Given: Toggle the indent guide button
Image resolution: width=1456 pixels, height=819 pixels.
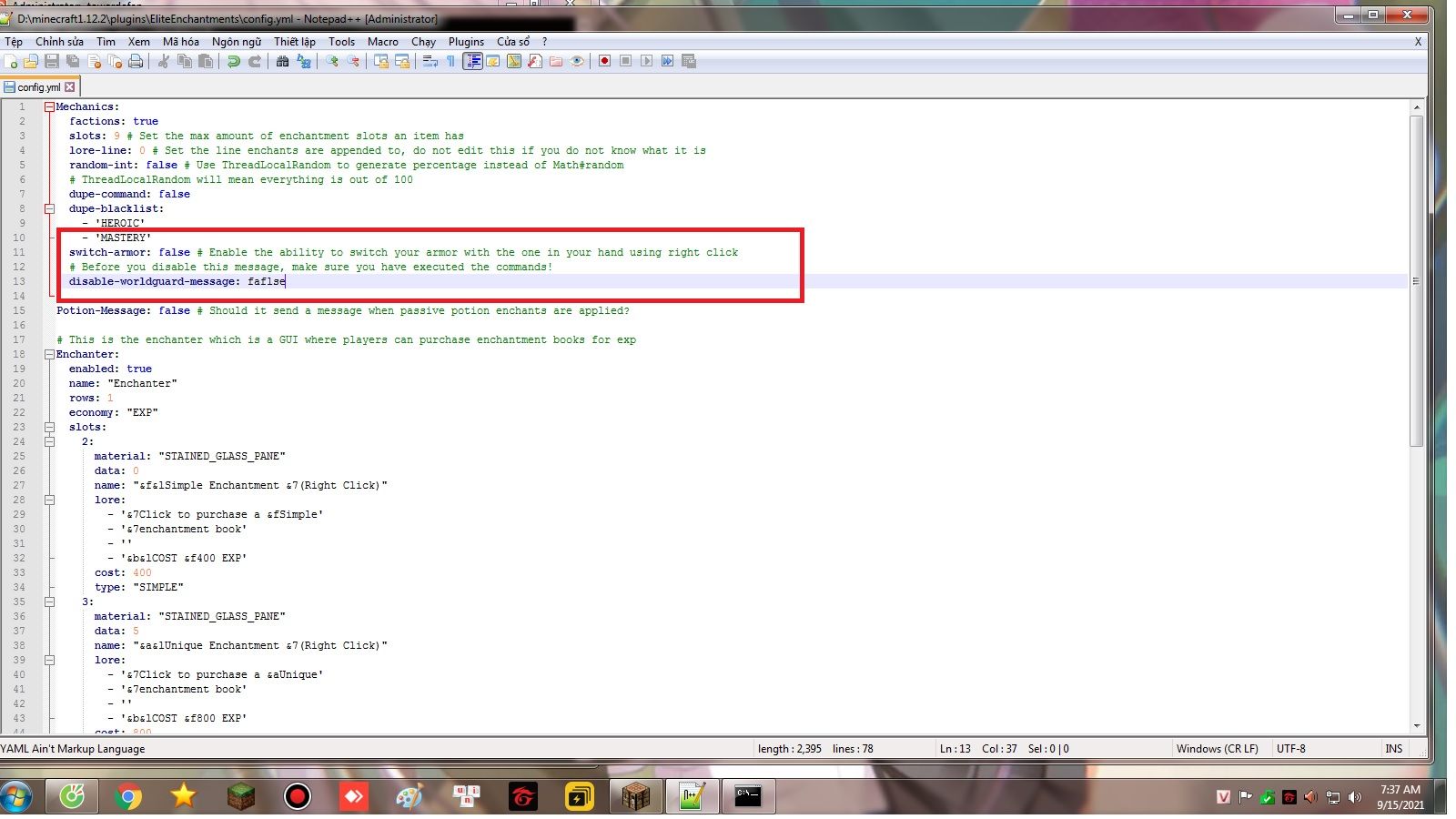Looking at the screenshot, I should (472, 61).
